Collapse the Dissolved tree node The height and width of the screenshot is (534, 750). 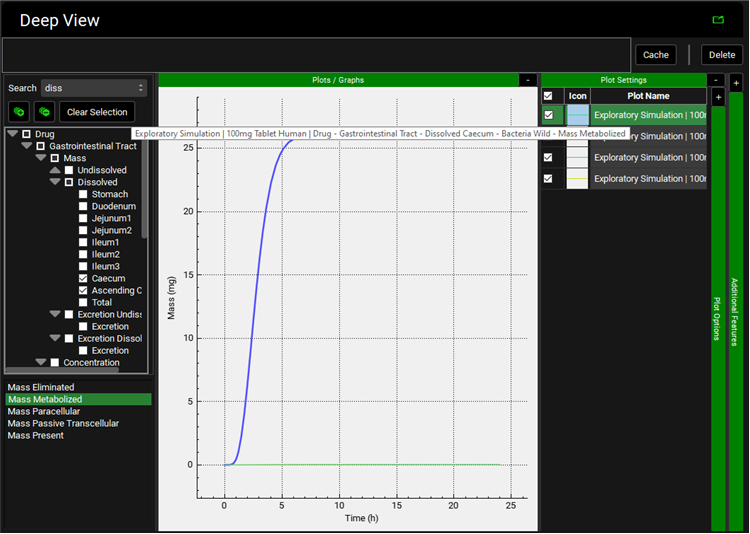click(55, 183)
